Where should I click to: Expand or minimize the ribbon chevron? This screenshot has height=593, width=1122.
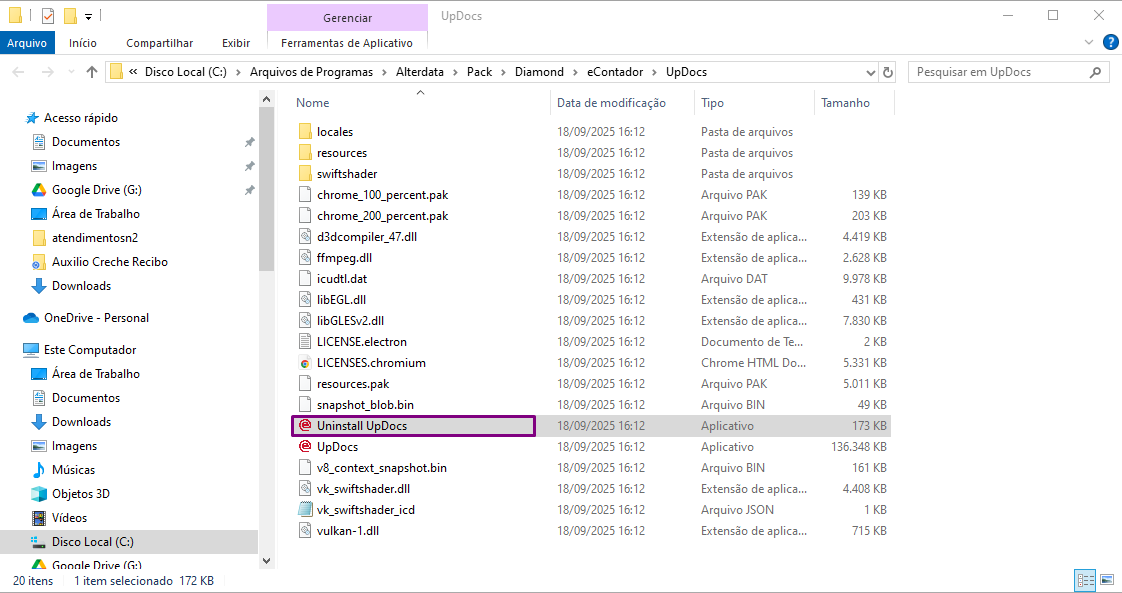1089,43
